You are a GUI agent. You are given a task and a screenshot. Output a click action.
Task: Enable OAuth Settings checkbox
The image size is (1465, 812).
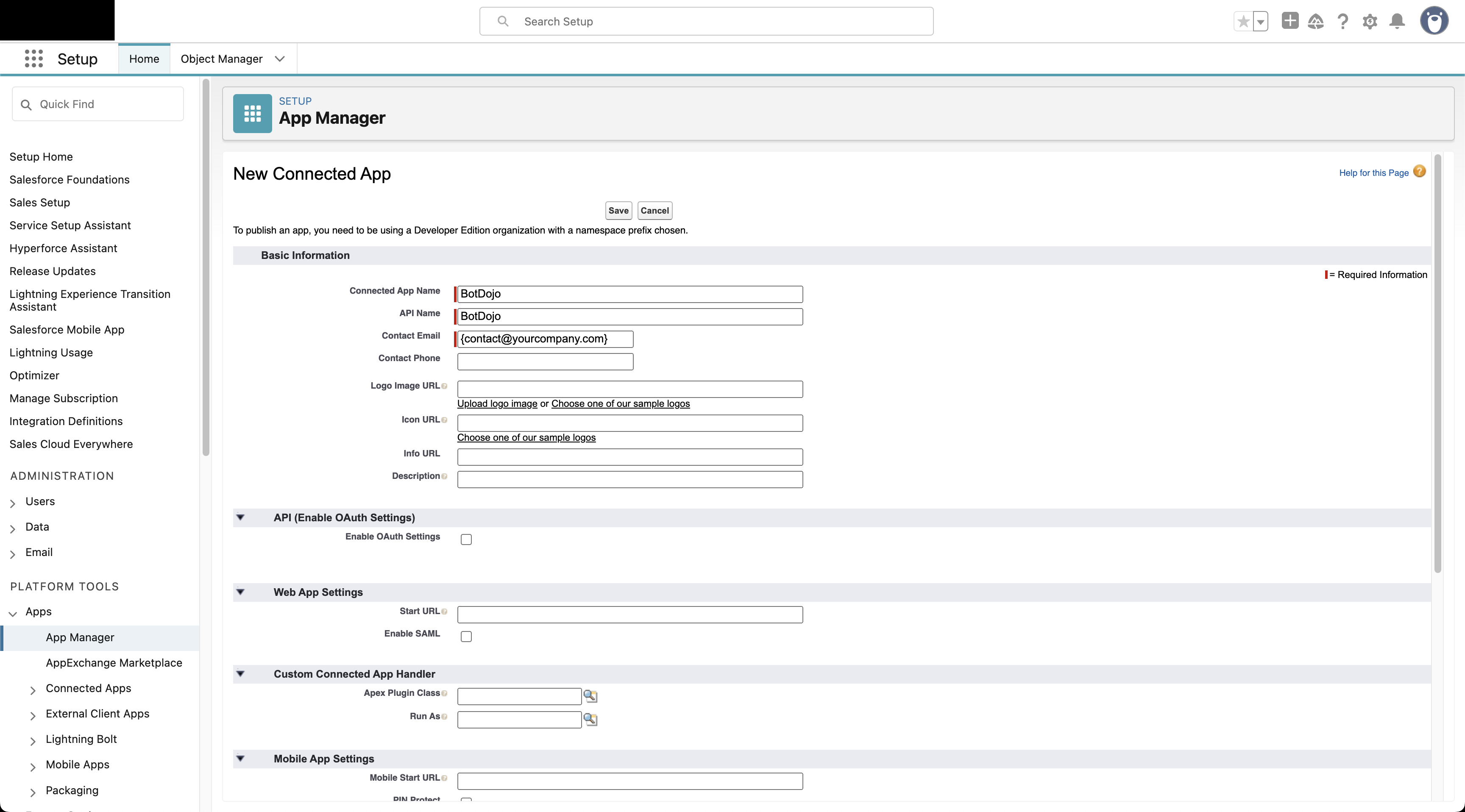pos(466,539)
